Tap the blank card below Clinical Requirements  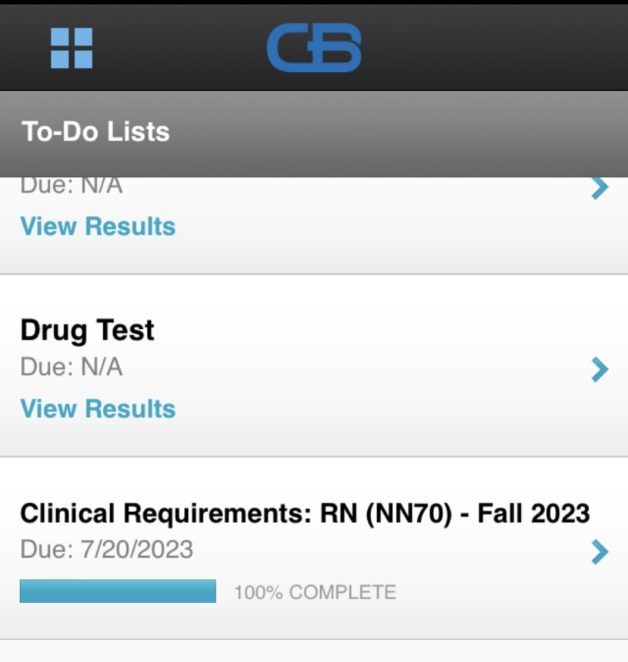click(x=314, y=652)
